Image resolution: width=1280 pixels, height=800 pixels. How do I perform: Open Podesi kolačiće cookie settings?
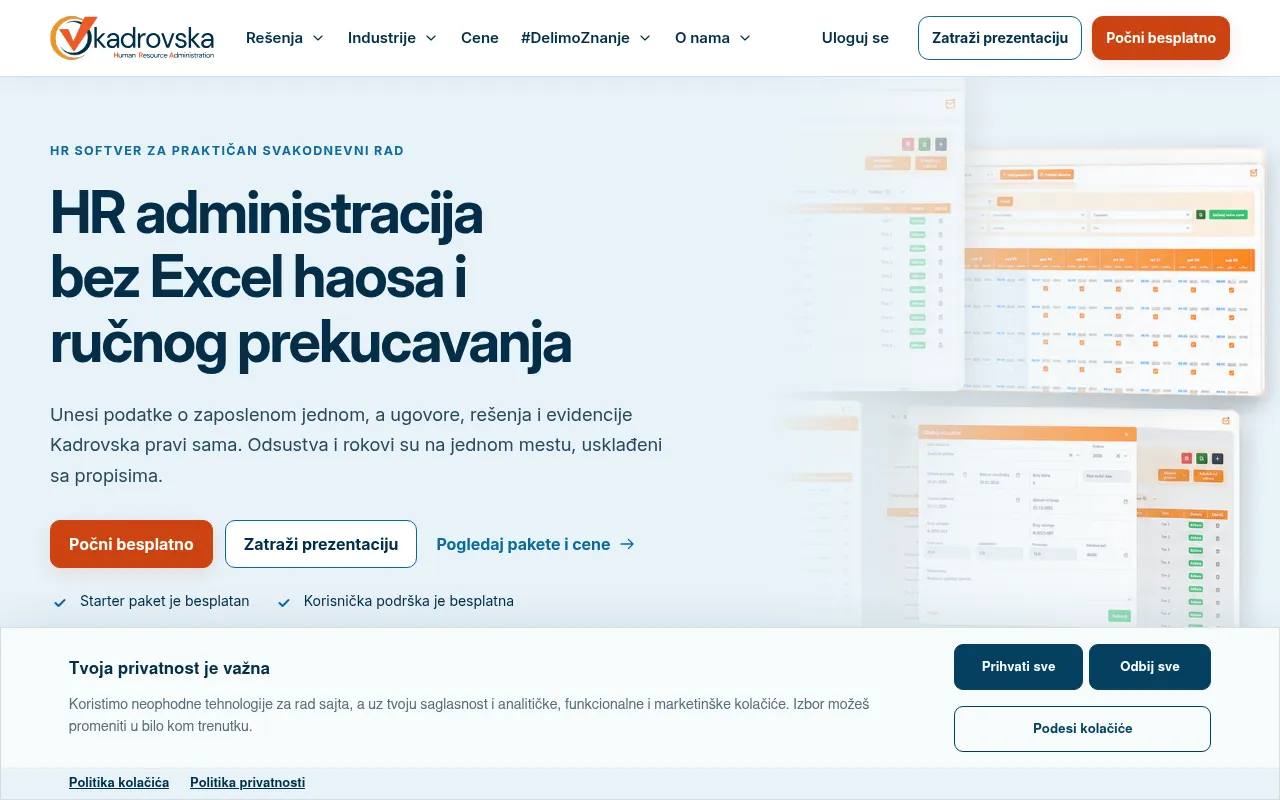coord(1082,729)
